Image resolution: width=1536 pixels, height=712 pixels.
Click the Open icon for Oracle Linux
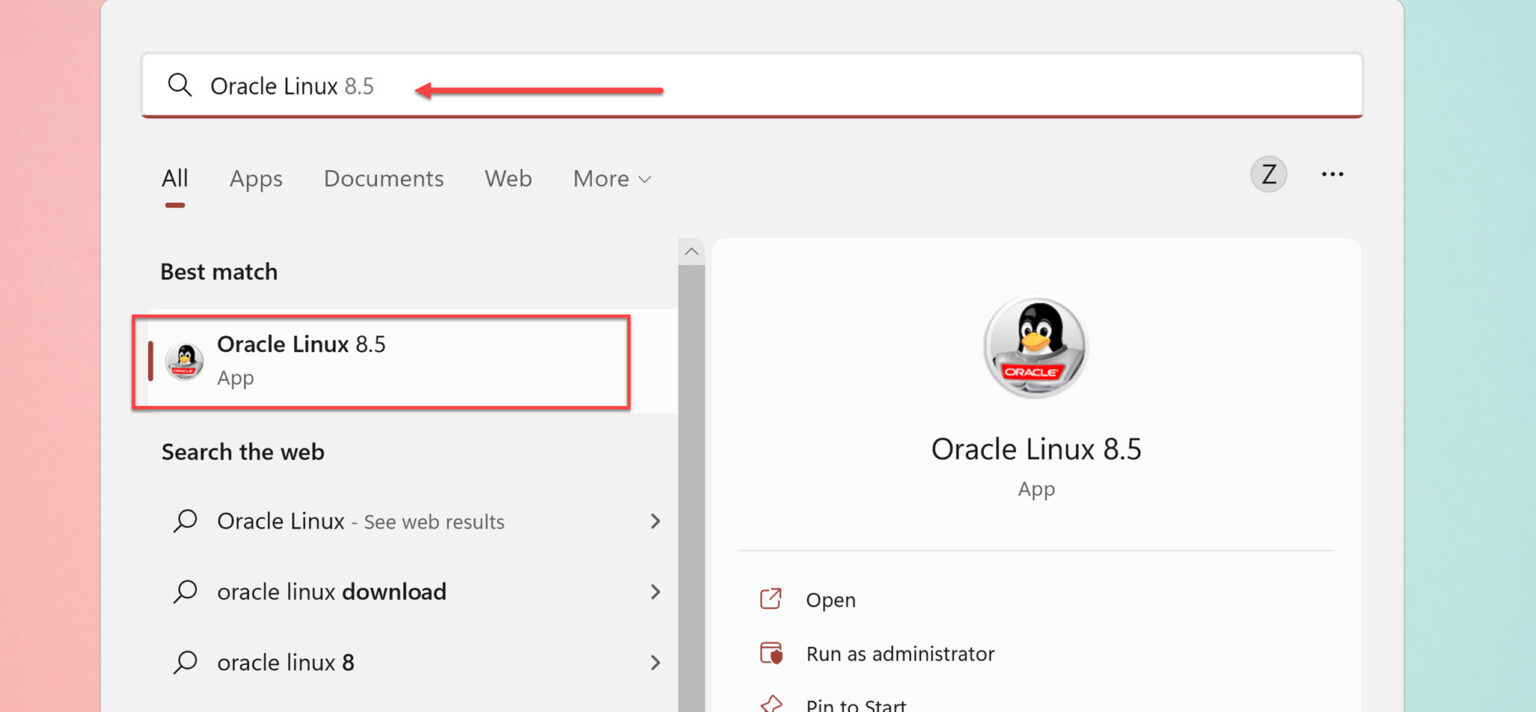(x=770, y=598)
